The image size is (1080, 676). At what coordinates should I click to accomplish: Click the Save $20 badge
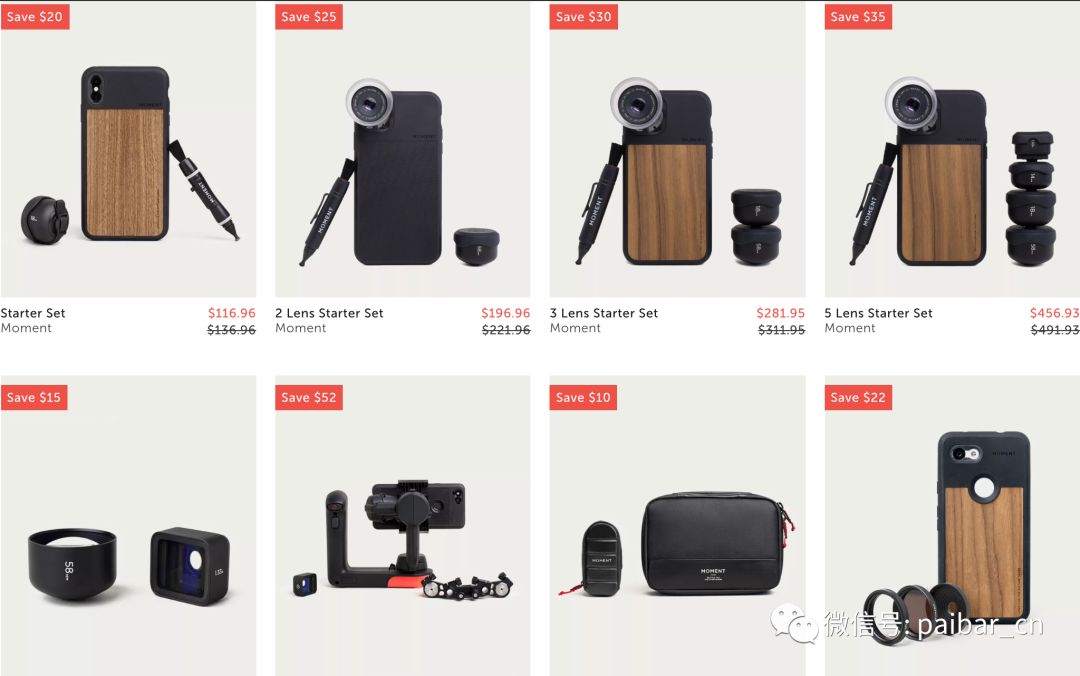34,17
